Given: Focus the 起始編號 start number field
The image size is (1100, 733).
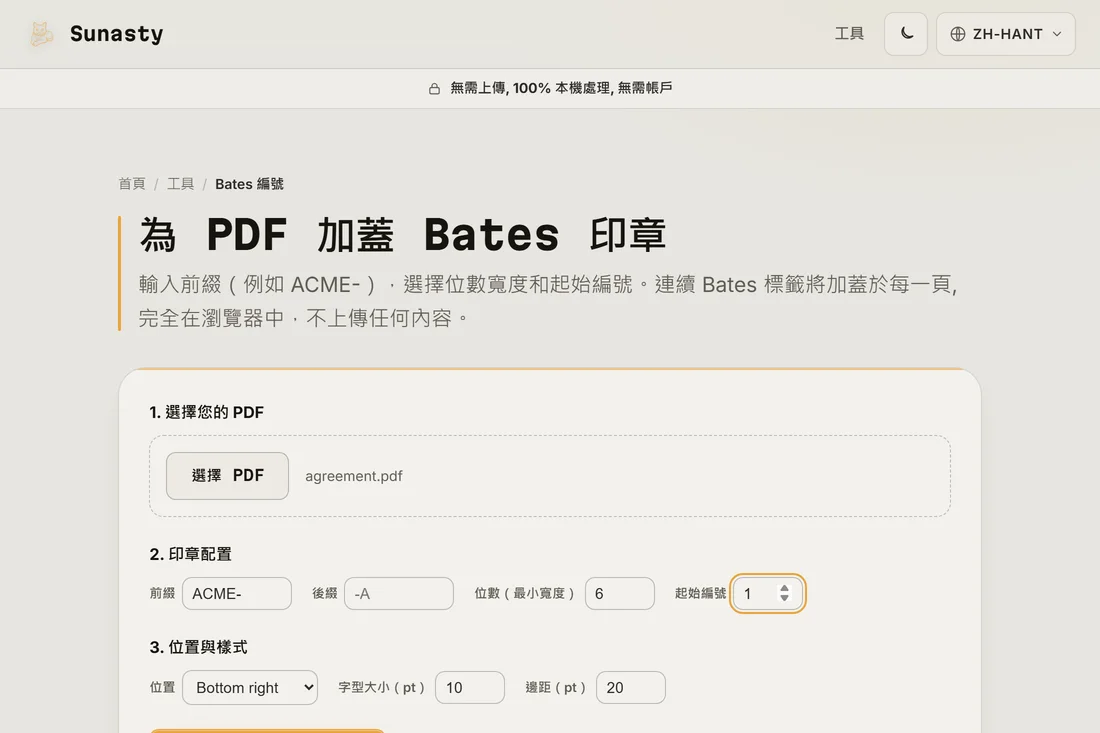Looking at the screenshot, I should click(x=767, y=593).
